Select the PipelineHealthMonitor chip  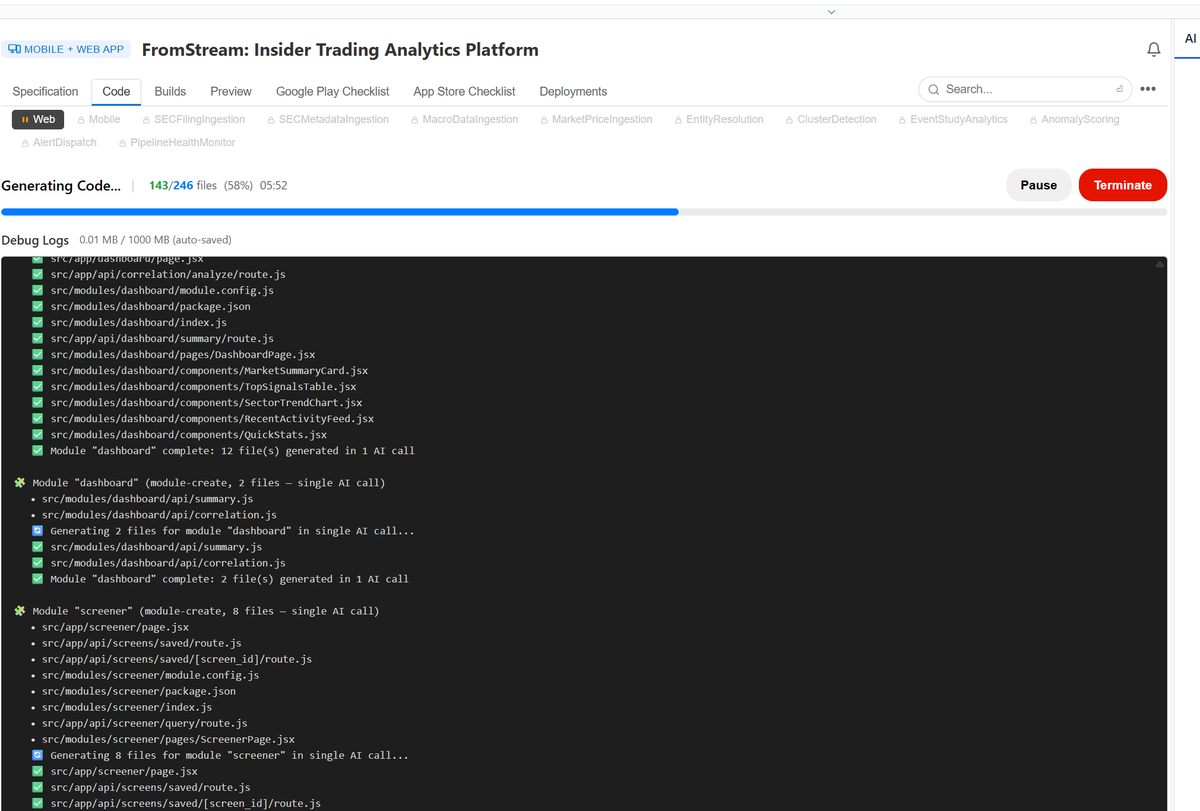tap(176, 142)
